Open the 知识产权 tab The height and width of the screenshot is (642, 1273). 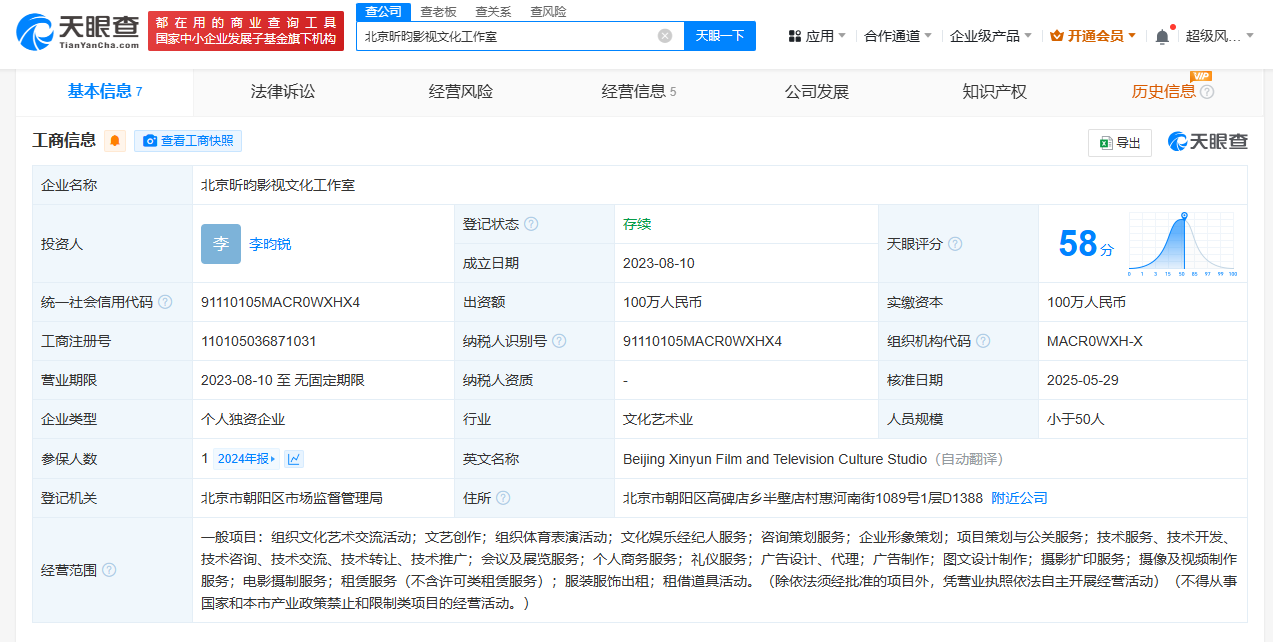994,92
